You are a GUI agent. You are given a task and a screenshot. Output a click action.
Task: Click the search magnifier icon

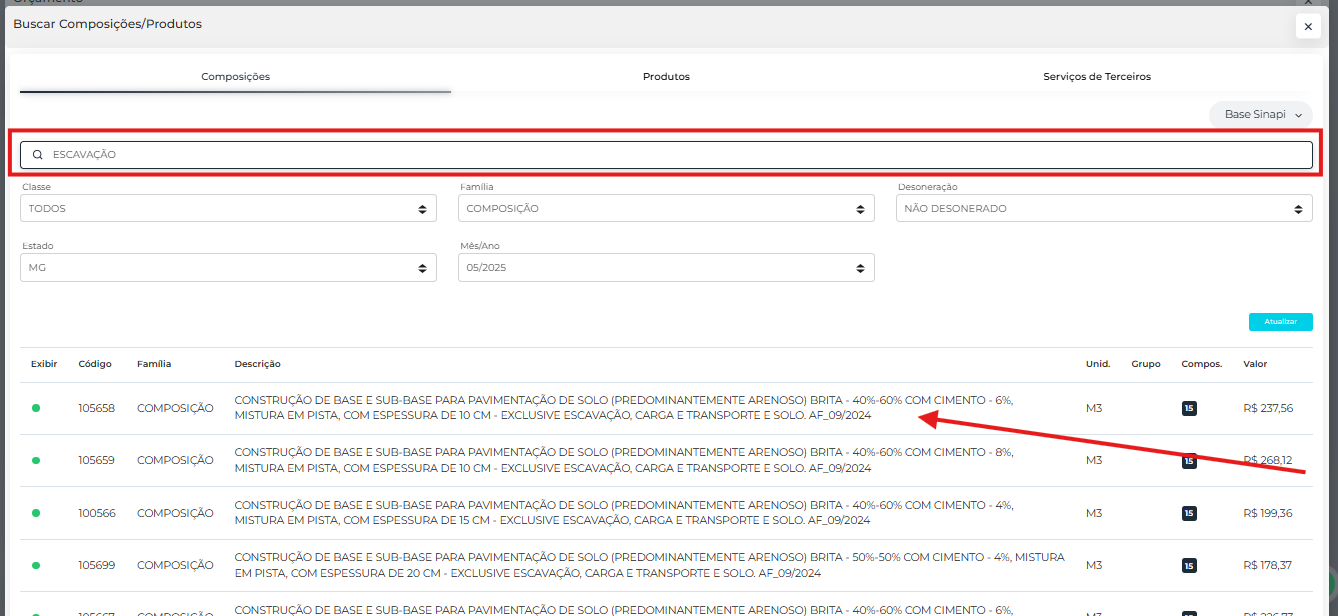[x=38, y=155]
